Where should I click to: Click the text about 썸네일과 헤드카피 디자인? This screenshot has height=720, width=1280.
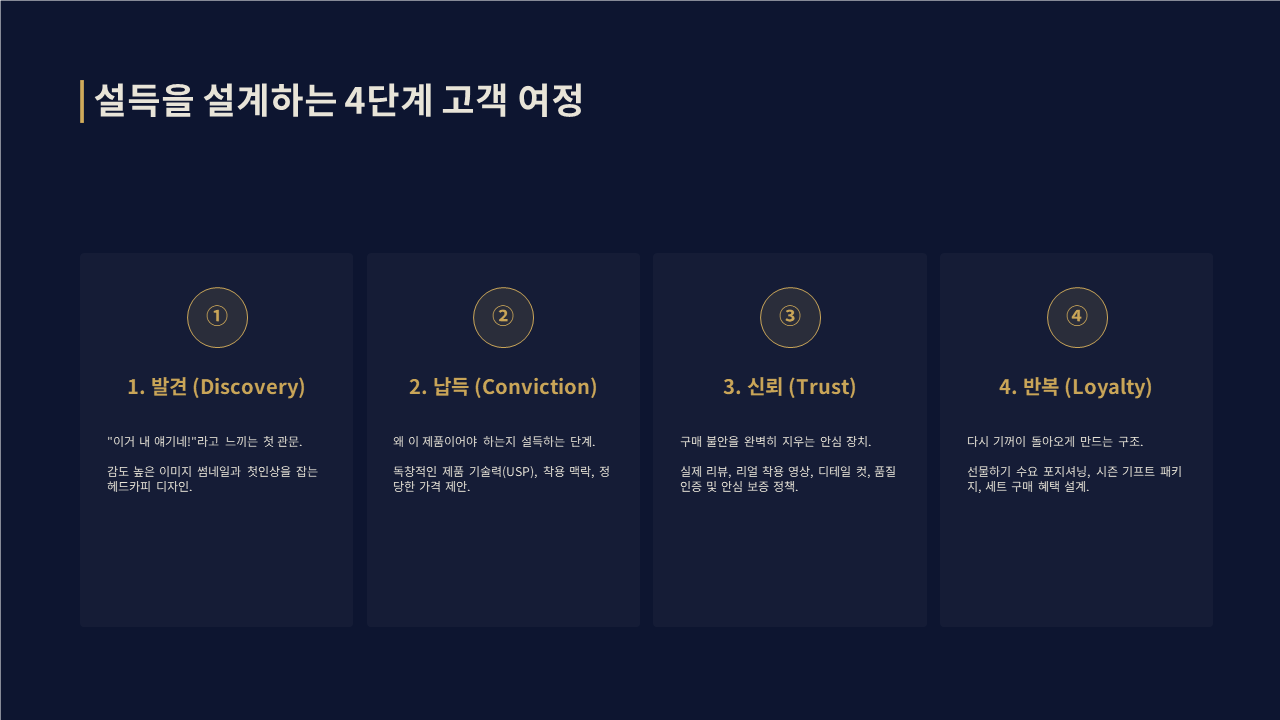(213, 479)
